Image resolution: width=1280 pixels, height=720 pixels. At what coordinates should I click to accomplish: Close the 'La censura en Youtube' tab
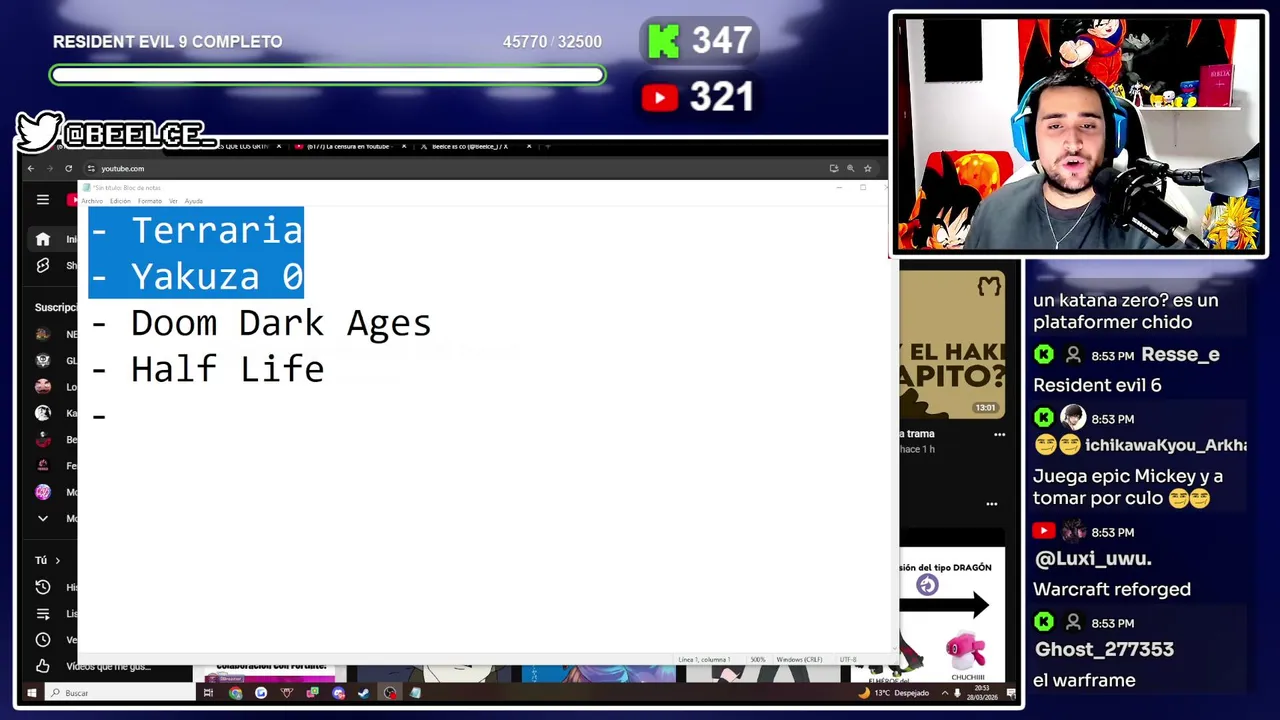pos(404,146)
